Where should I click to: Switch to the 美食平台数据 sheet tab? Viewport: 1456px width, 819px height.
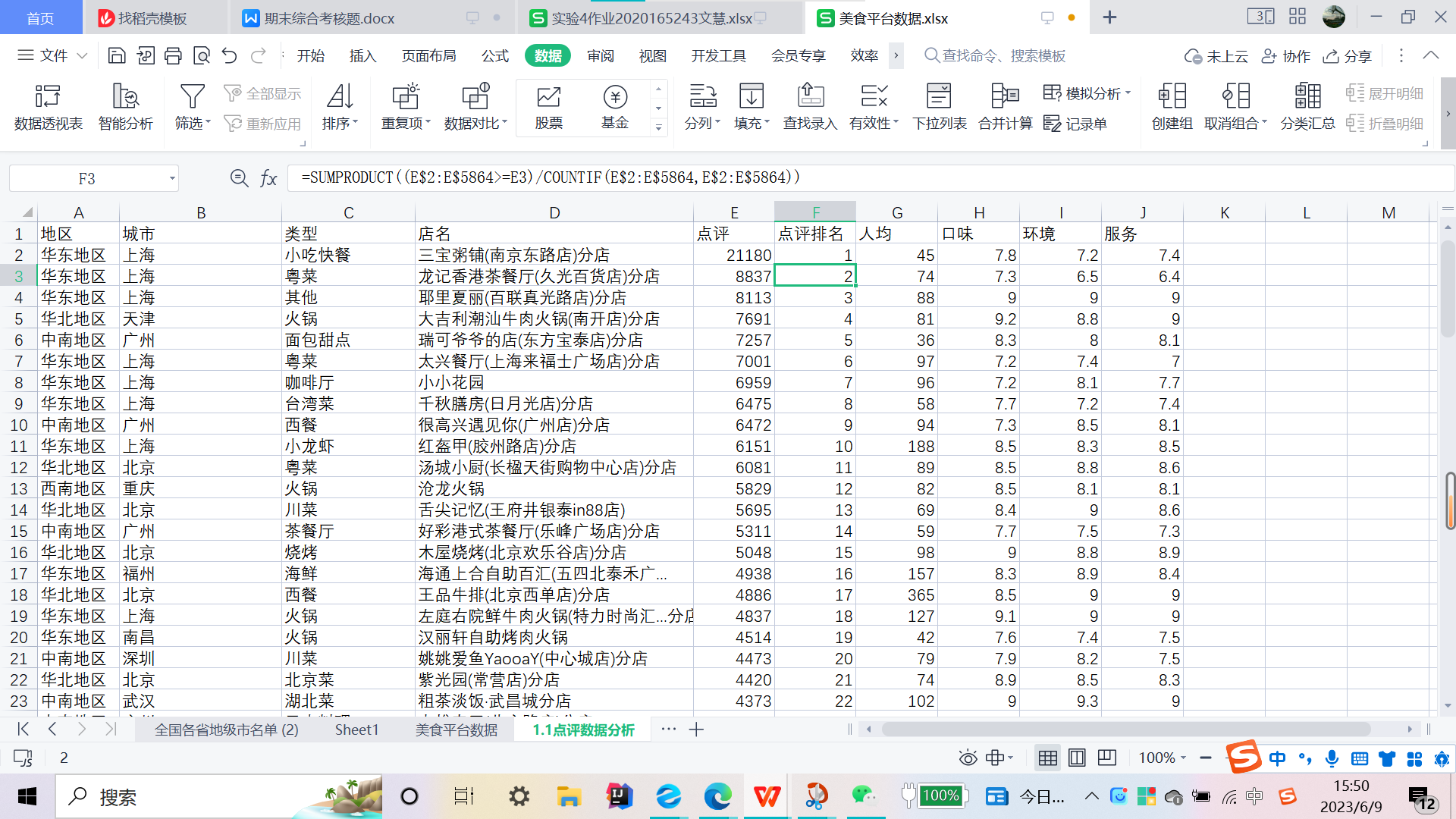point(456,730)
